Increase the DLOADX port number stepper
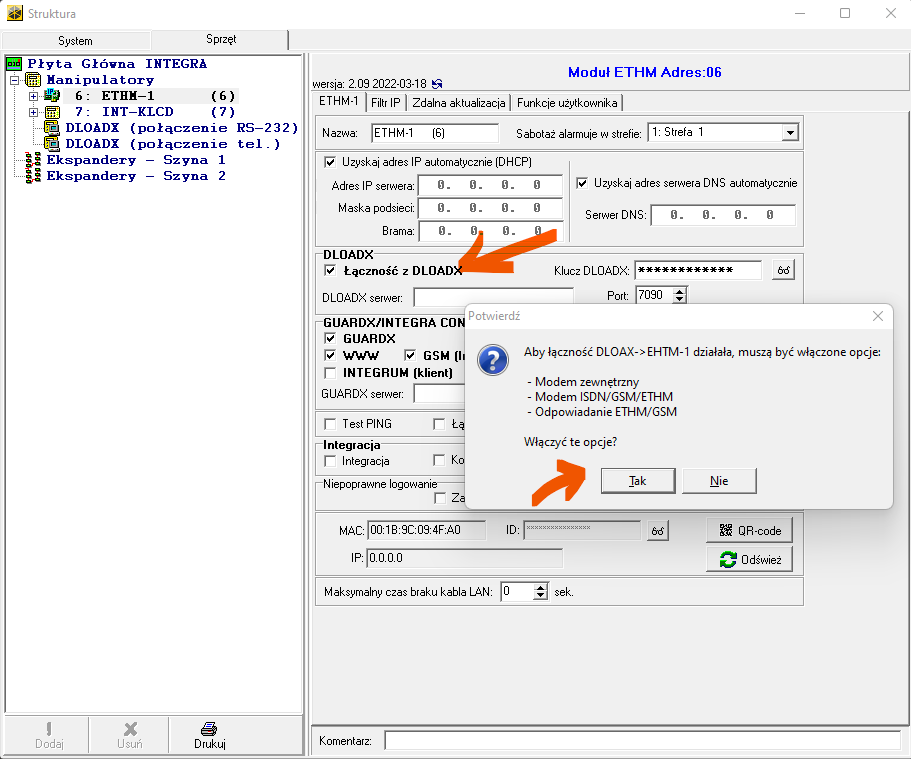 [681, 291]
